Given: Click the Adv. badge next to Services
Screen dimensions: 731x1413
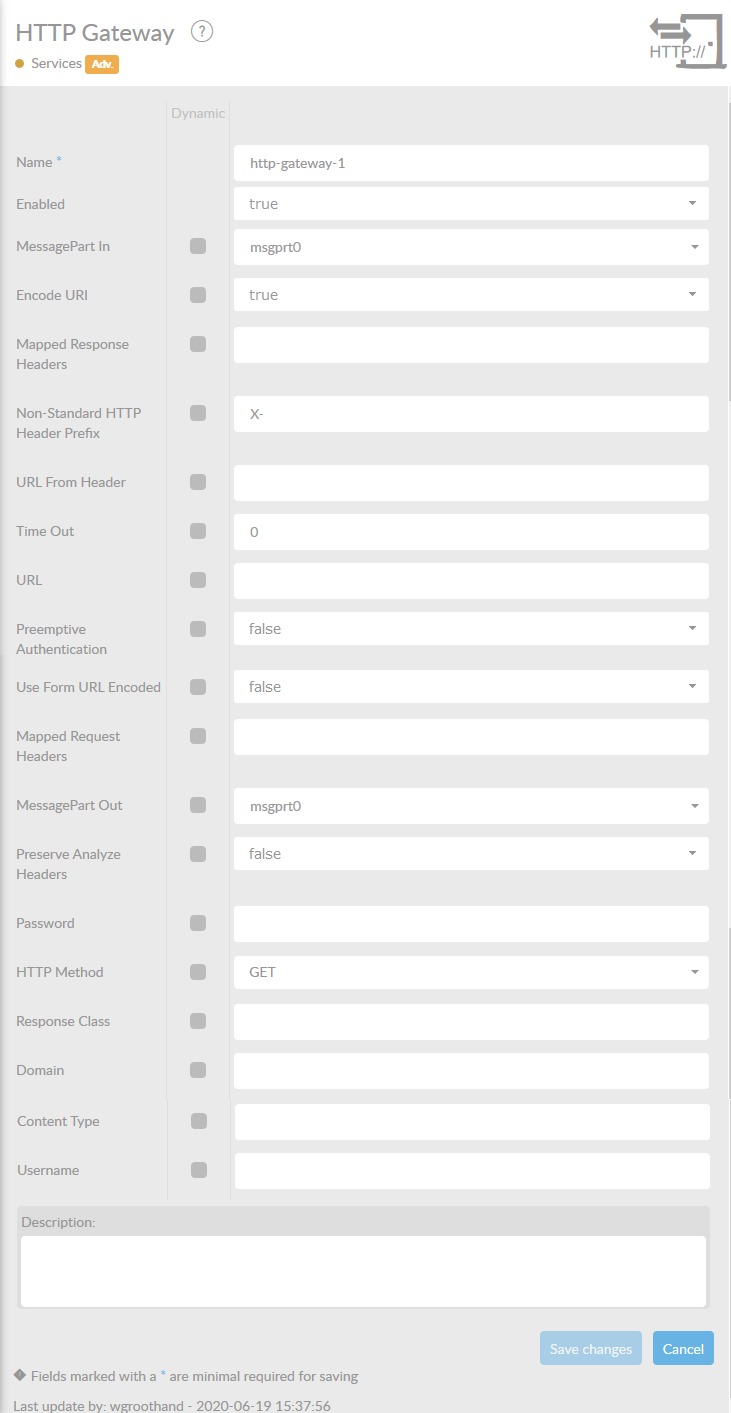Looking at the screenshot, I should [102, 64].
